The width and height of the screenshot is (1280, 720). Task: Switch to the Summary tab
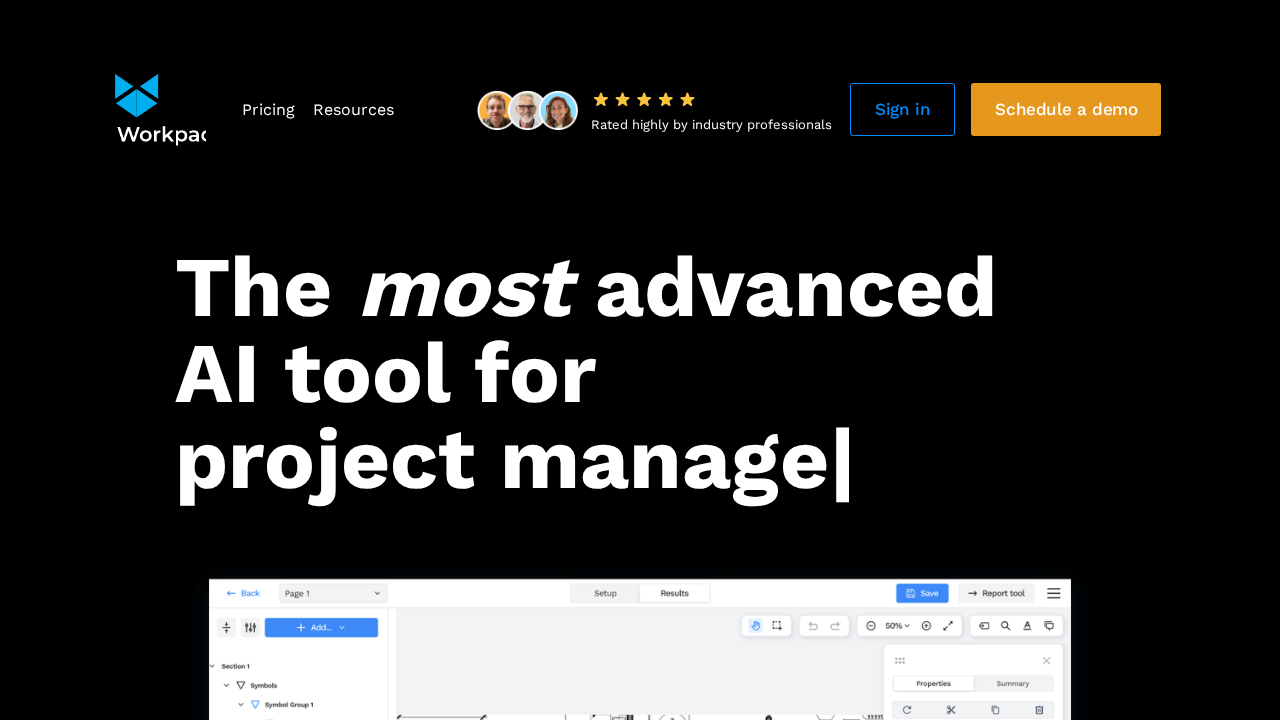1012,684
